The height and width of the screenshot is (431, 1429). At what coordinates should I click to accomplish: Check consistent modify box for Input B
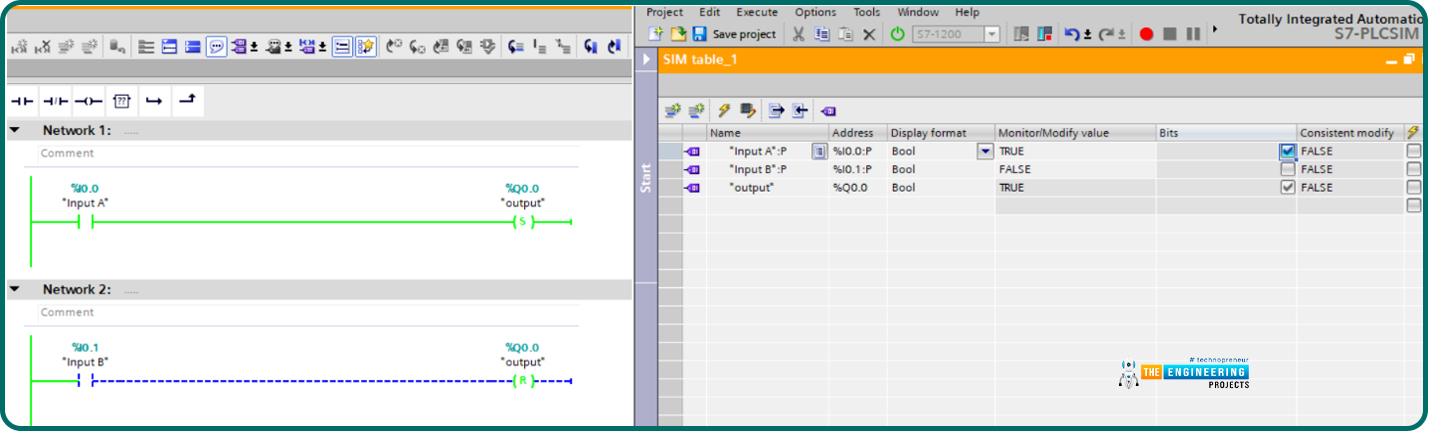point(1413,169)
